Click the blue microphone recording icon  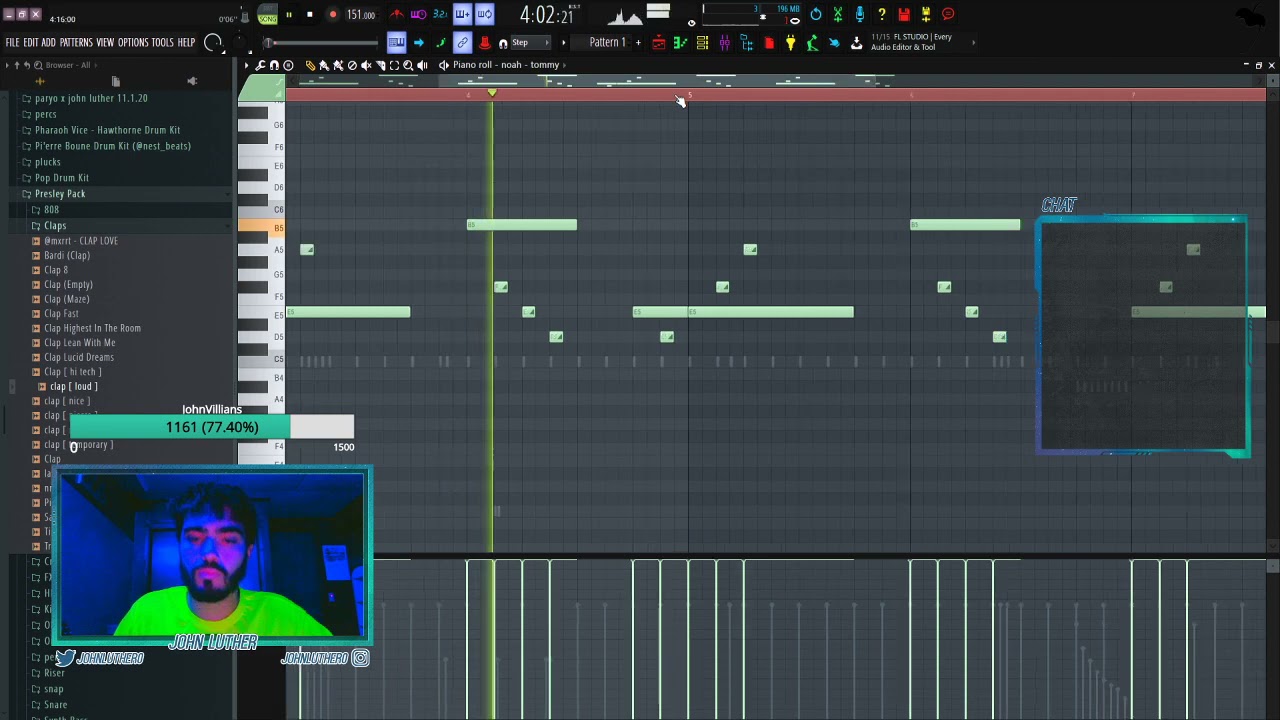pyautogui.click(x=860, y=14)
